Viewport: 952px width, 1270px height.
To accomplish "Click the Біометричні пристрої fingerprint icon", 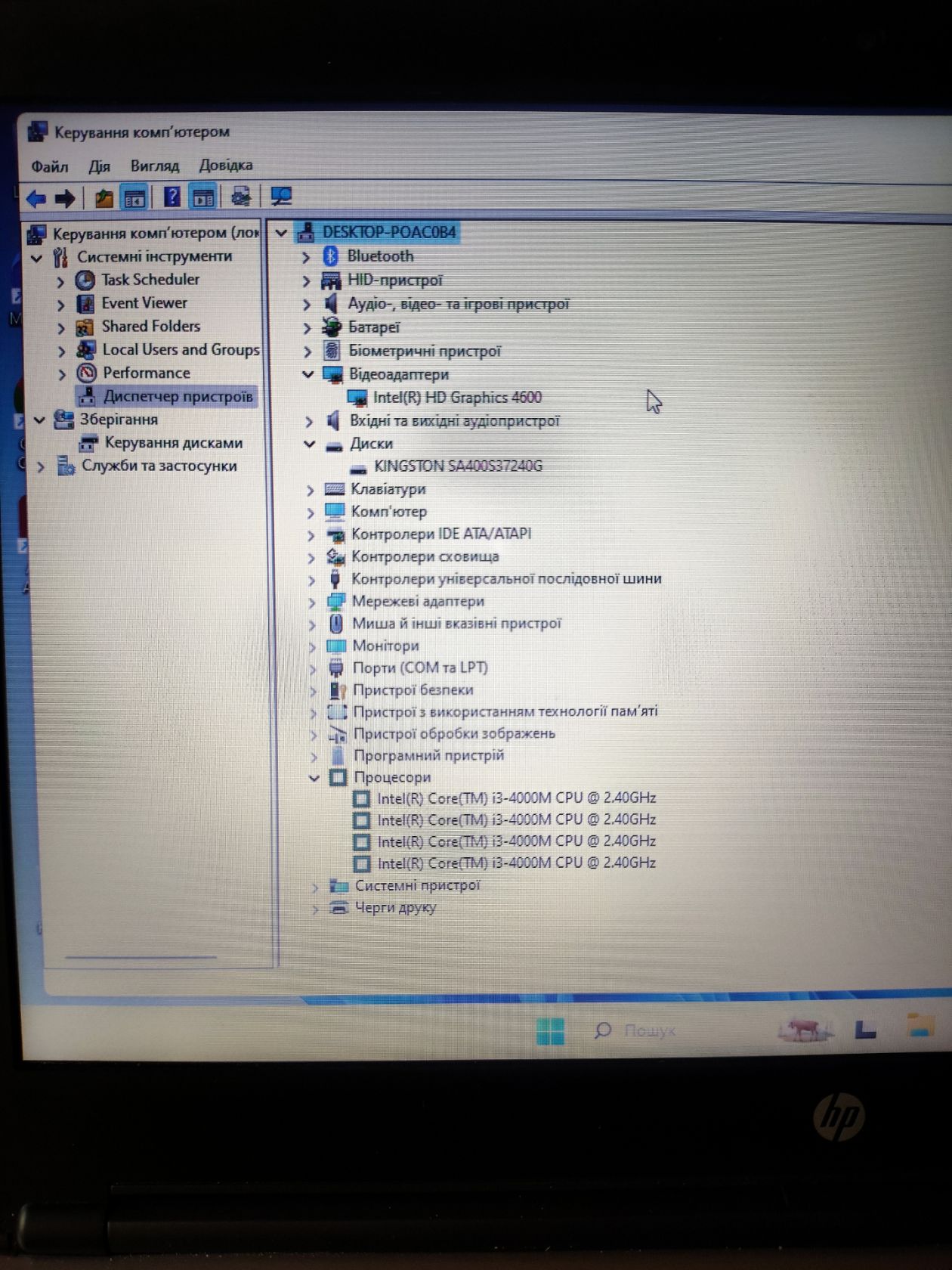I will tap(332, 351).
